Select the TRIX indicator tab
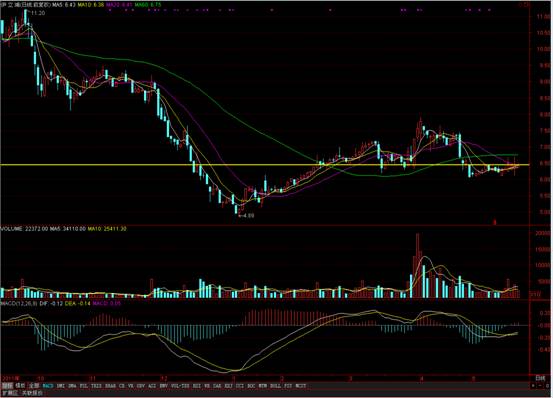 [x=96, y=386]
